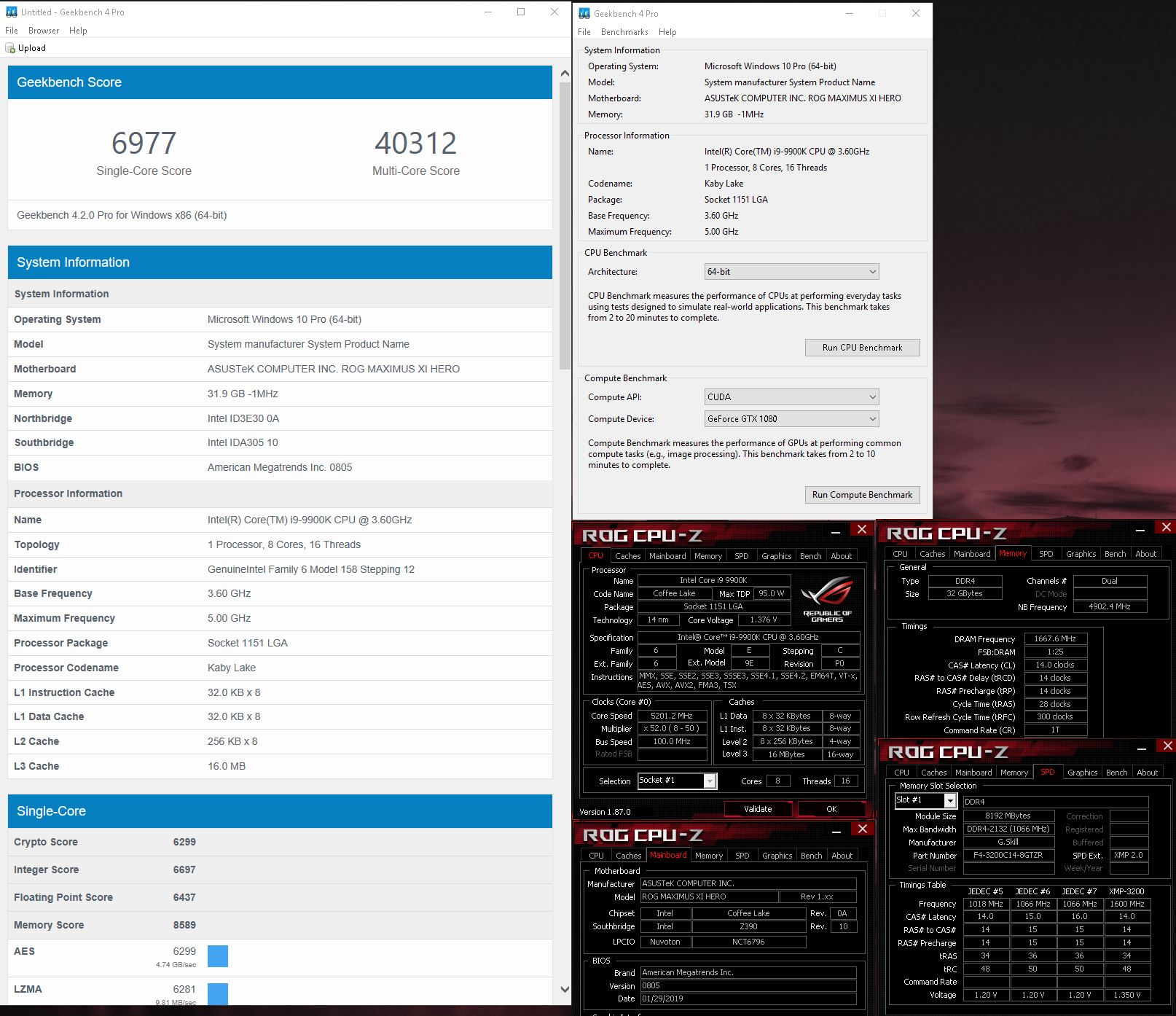Click the ROG Republic of Gamers logo in CPU-Z

(x=827, y=599)
